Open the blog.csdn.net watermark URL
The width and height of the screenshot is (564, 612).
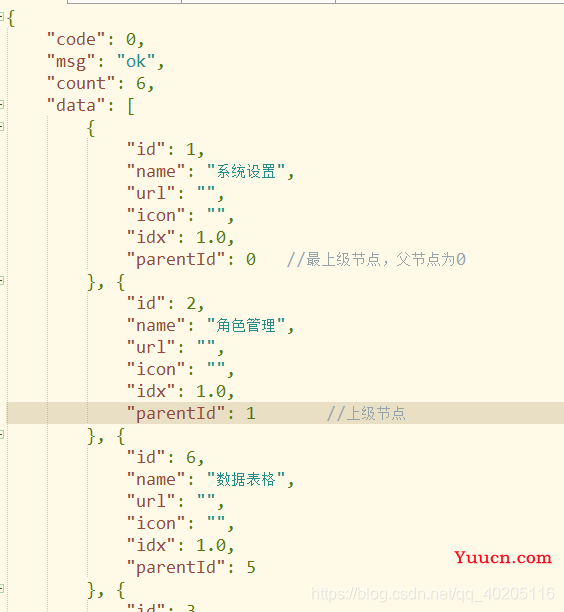click(432, 594)
